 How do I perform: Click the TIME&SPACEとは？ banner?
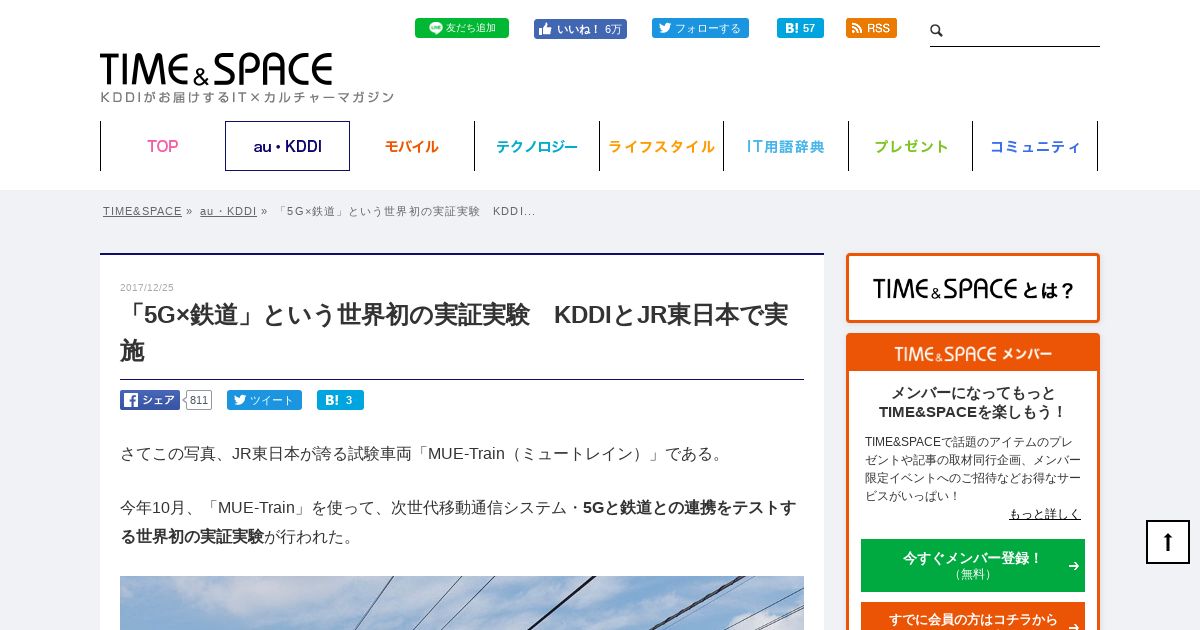tap(973, 288)
